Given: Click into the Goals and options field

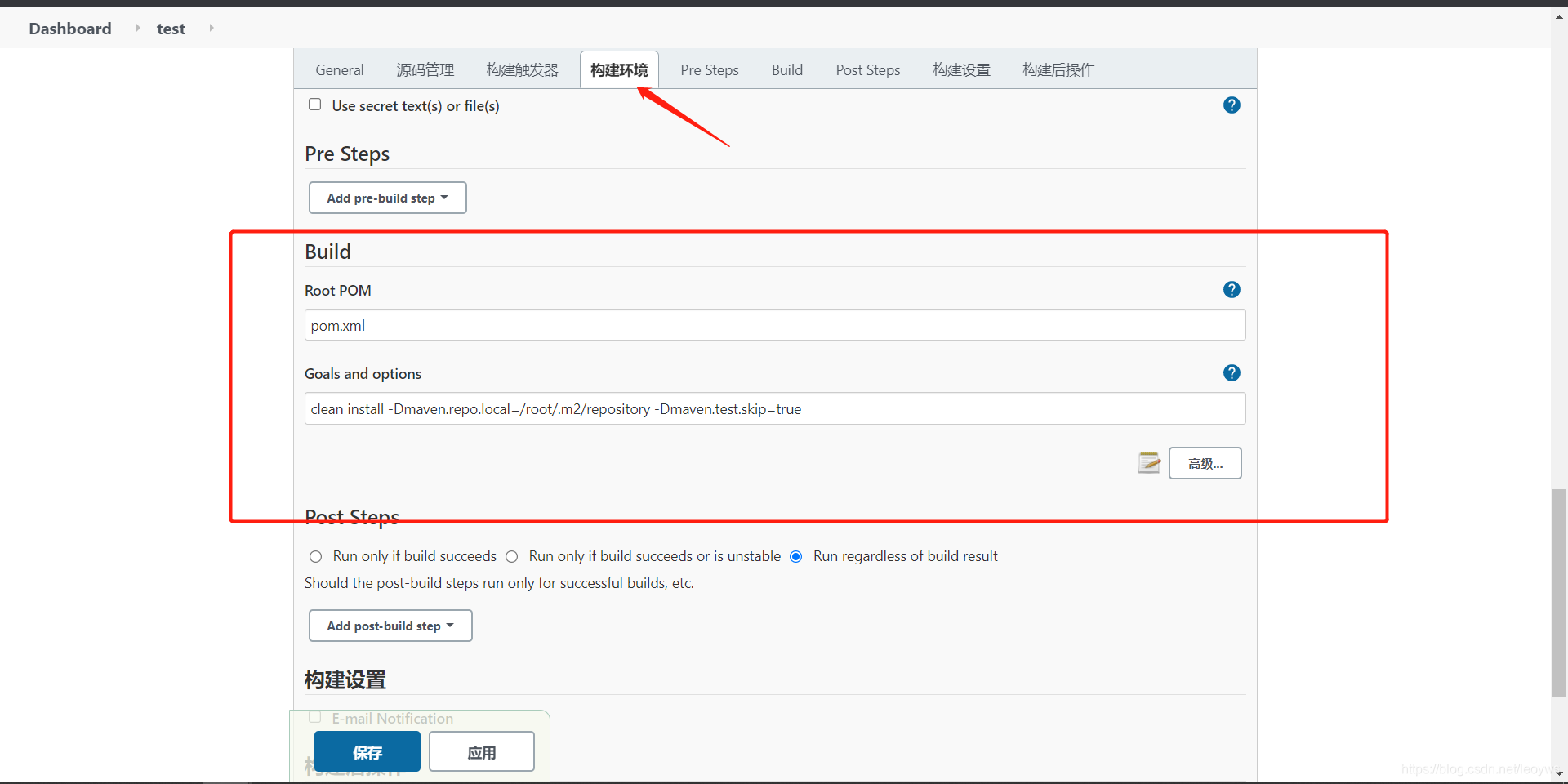Looking at the screenshot, I should tap(775, 408).
